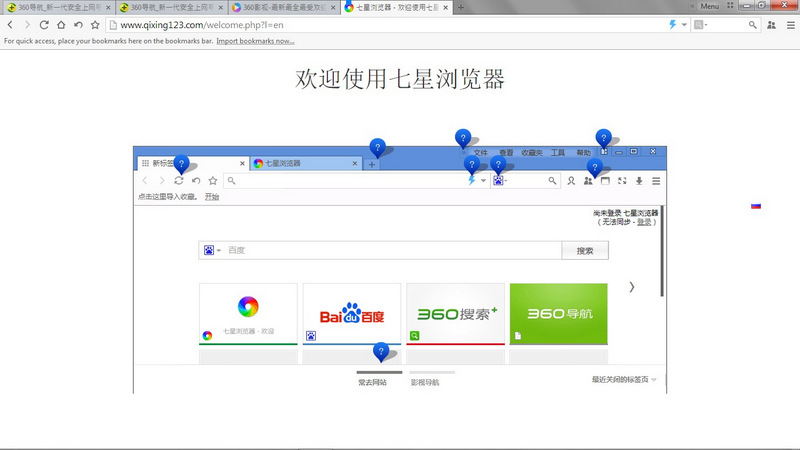
Task: Click the question marker above the illustrated user icons
Action: [x=594, y=167]
